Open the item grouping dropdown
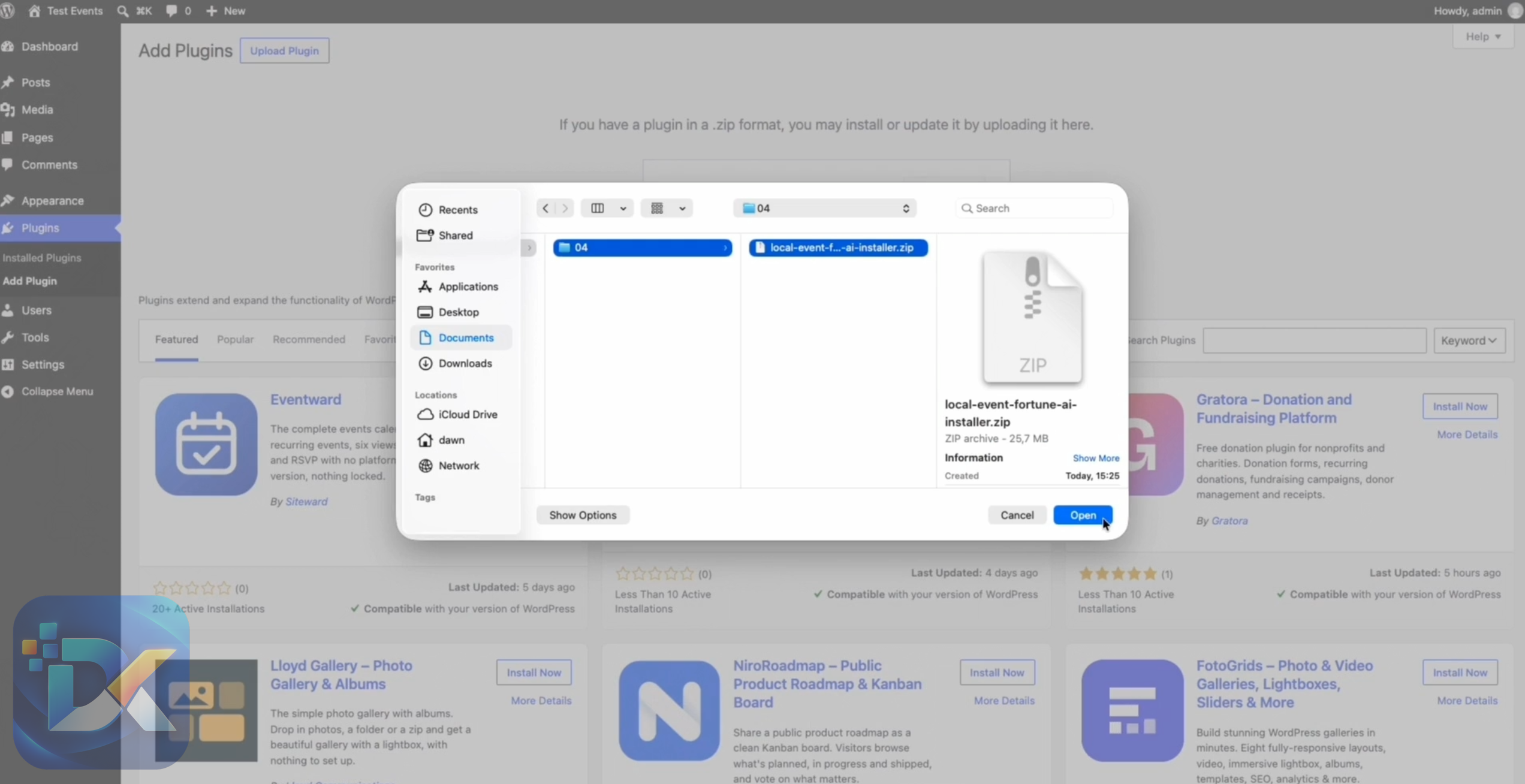The image size is (1525, 784). pyautogui.click(x=667, y=208)
